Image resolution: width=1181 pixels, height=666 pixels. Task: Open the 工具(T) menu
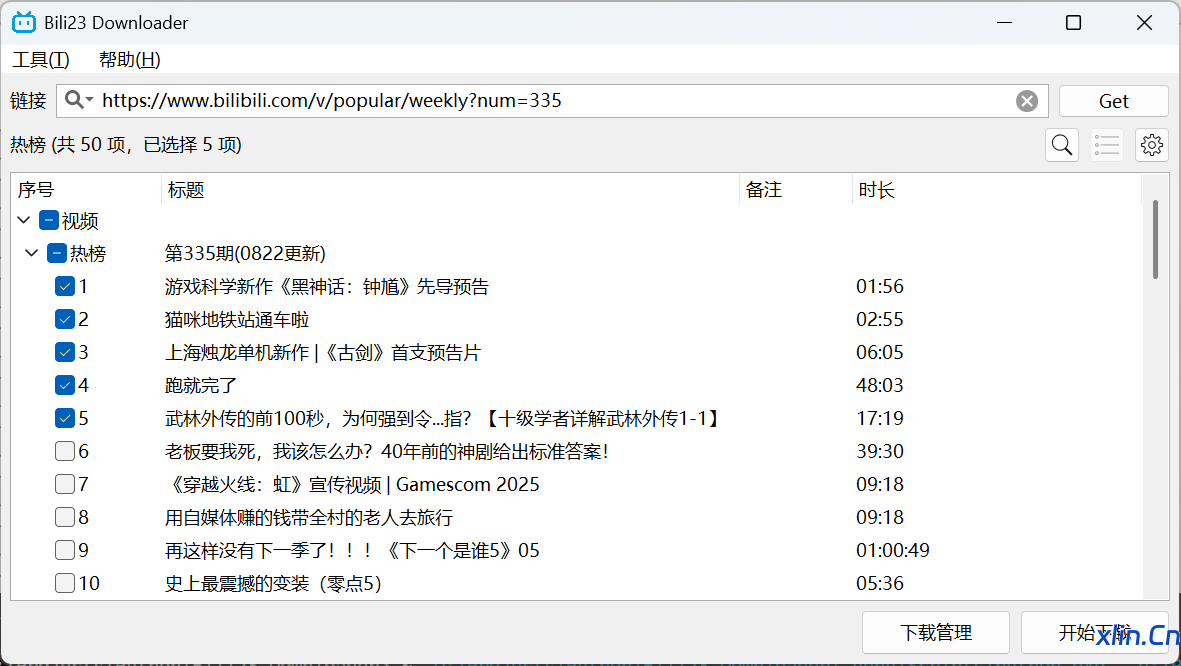tap(41, 60)
